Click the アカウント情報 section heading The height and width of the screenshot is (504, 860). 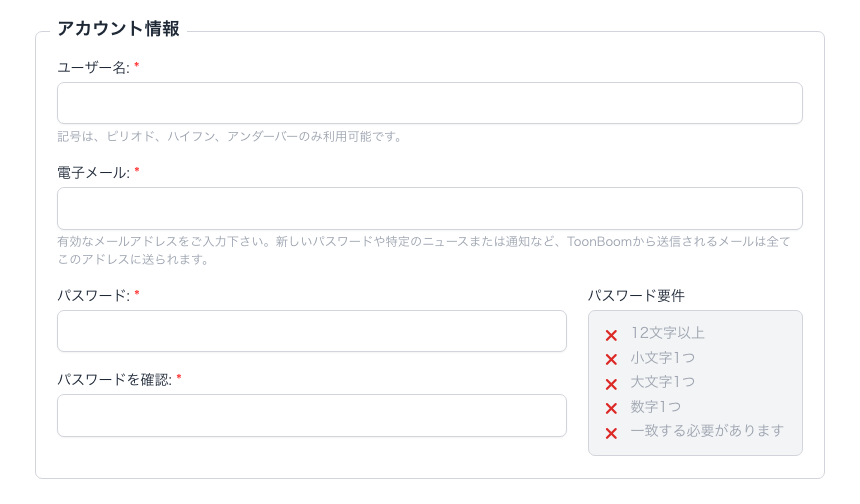click(118, 29)
